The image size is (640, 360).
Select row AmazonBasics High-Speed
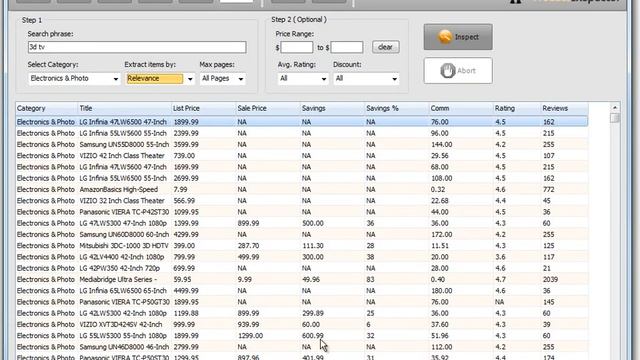(302, 189)
